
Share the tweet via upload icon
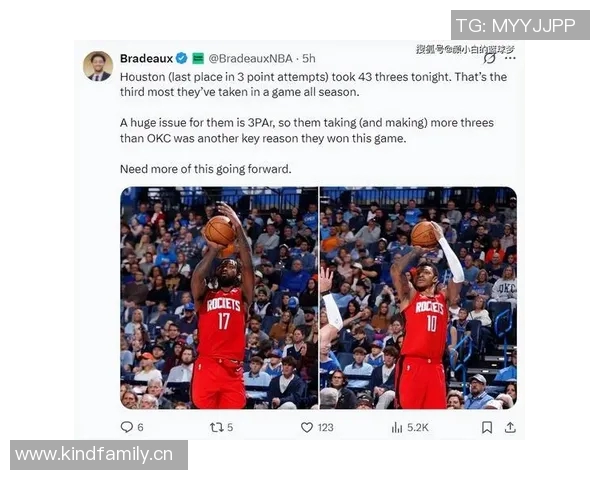510,427
